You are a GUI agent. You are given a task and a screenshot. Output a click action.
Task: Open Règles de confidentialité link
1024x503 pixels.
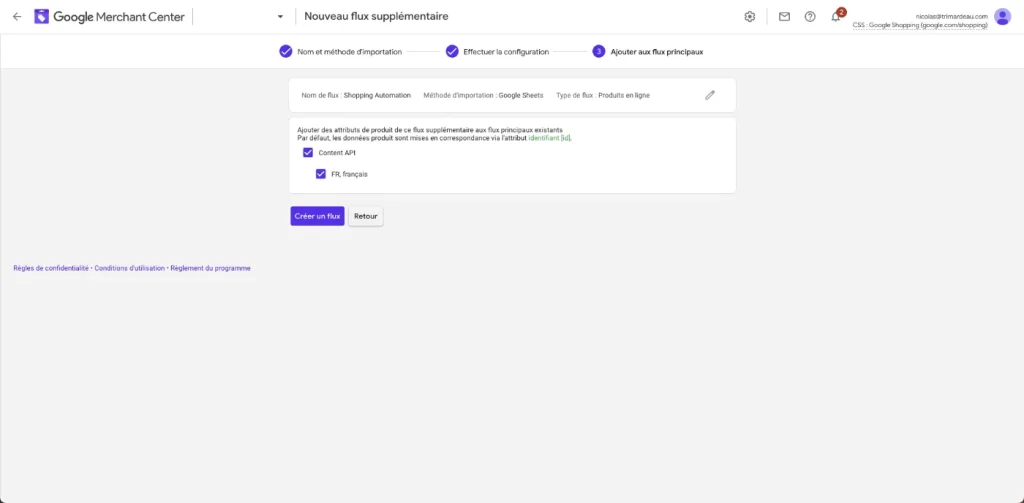pos(51,268)
